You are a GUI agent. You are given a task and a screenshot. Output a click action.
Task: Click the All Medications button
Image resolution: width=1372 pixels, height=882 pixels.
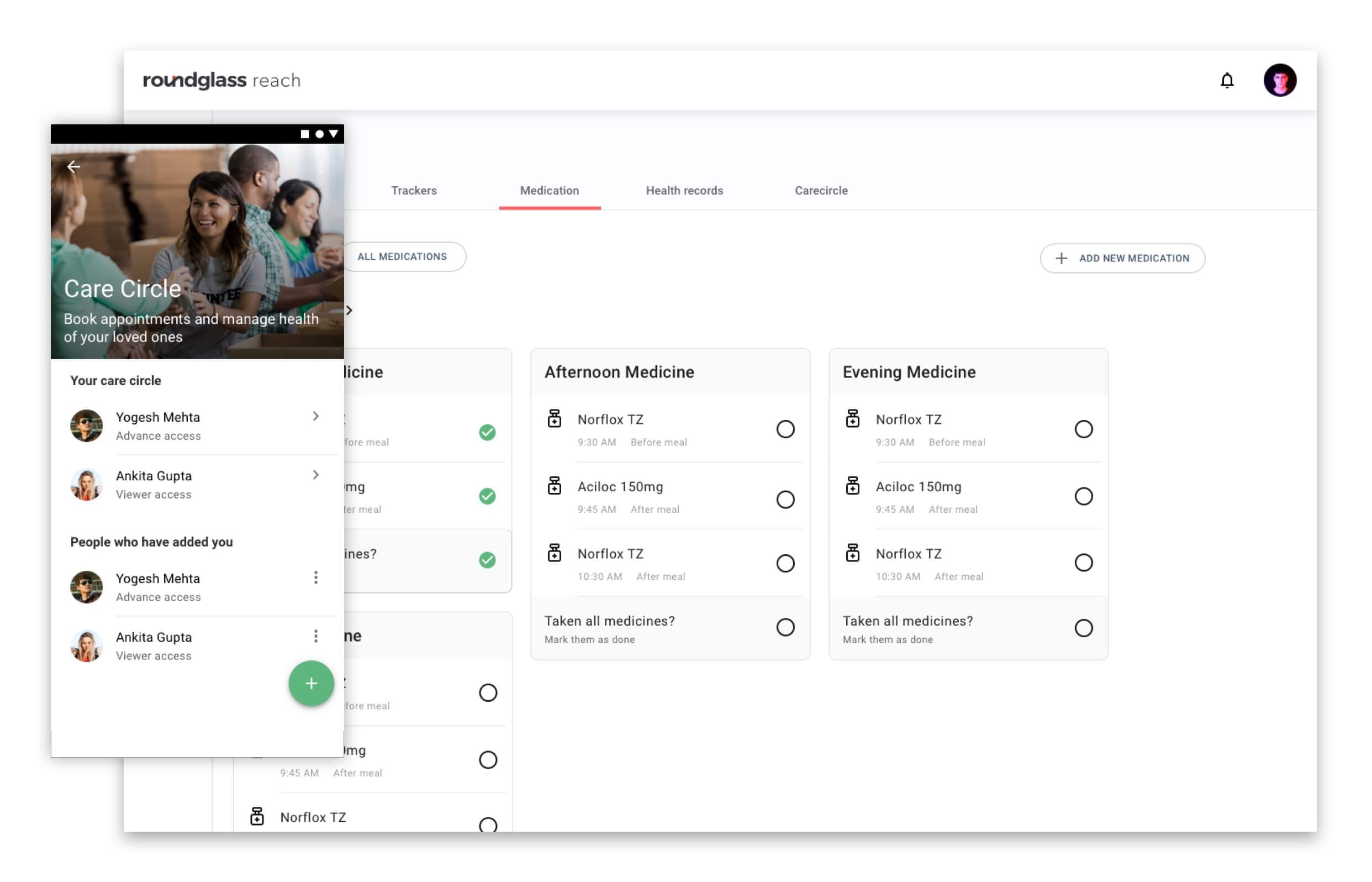403,256
